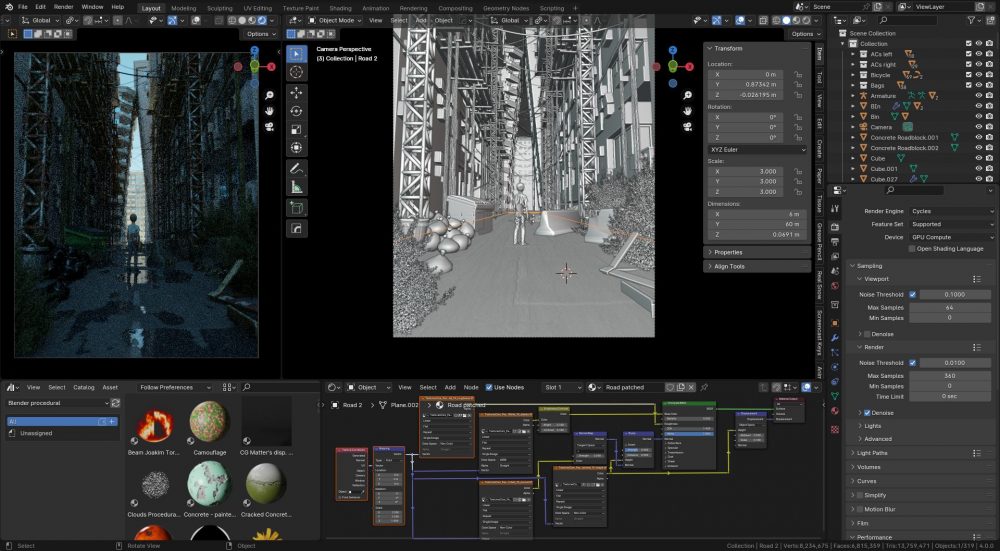Open the Tool tab in the viewport sidebar
The width and height of the screenshot is (1000, 551).
point(820,77)
